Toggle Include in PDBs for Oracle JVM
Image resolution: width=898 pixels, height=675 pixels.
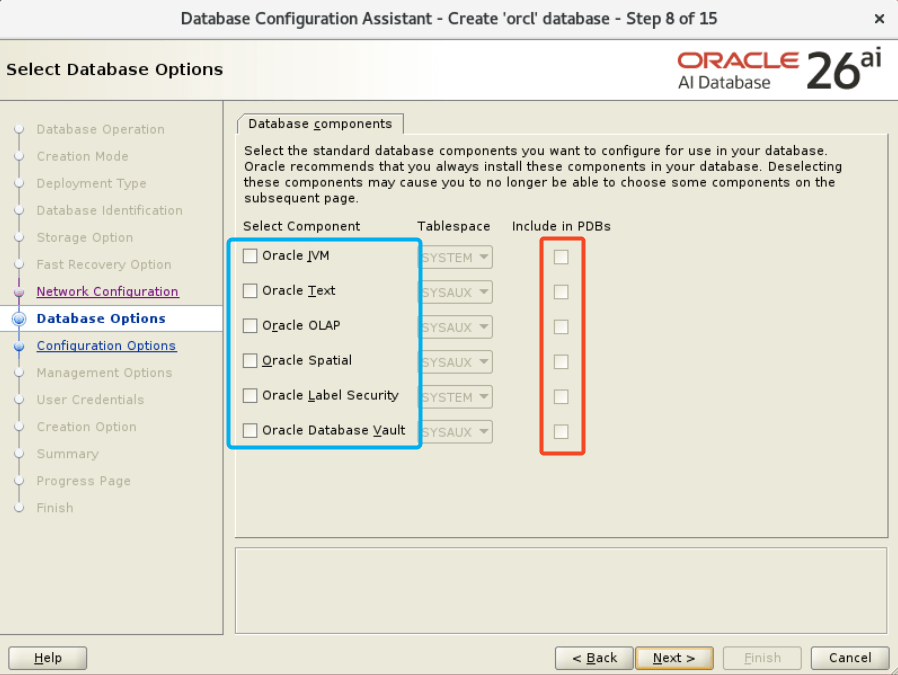pos(561,257)
